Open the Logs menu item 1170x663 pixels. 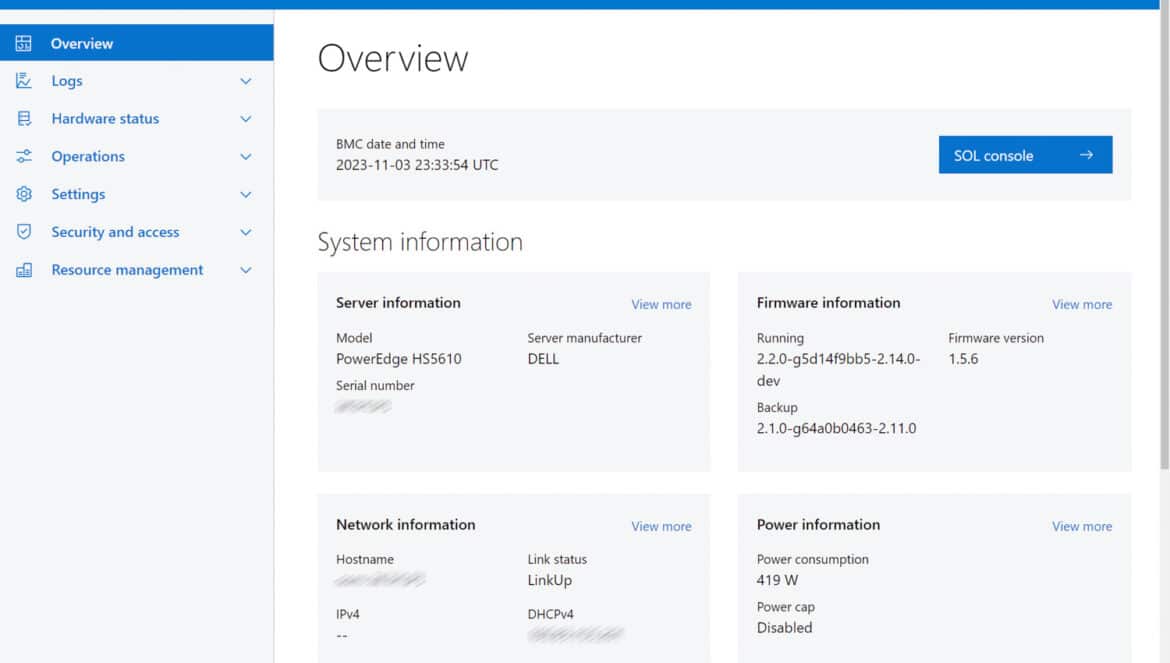[137, 81]
